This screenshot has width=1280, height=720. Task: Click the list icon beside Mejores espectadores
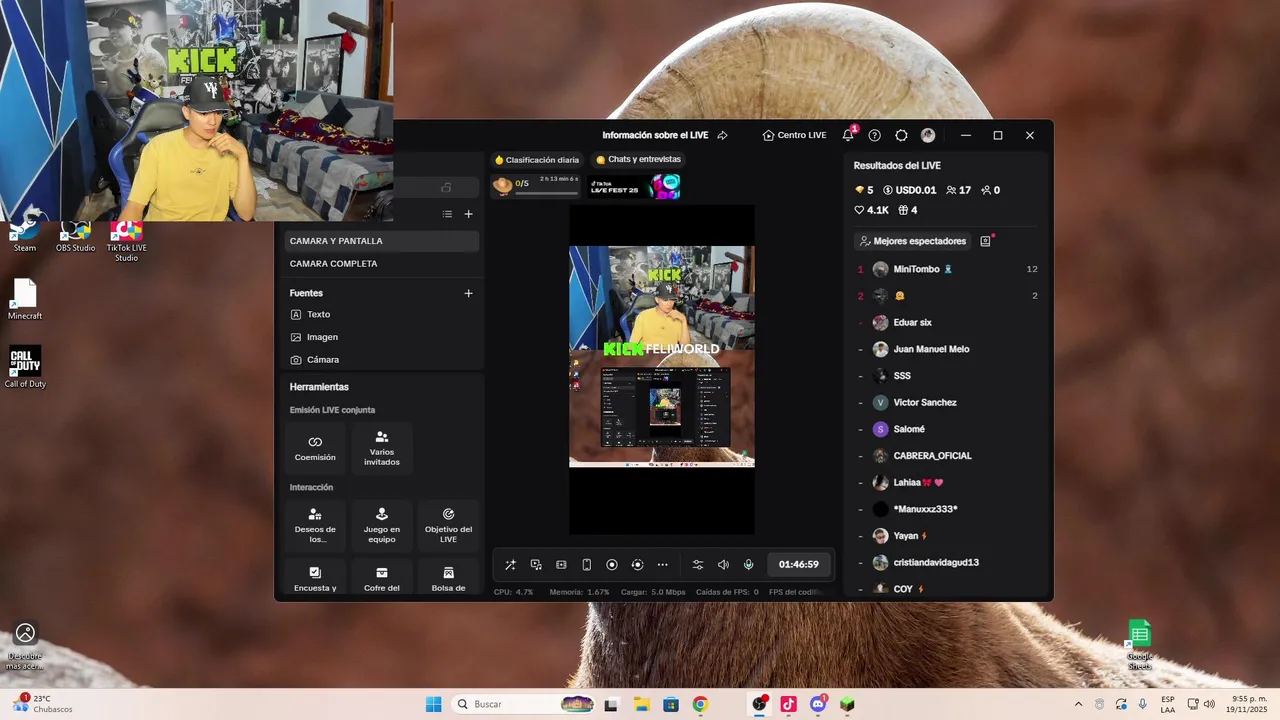click(986, 241)
